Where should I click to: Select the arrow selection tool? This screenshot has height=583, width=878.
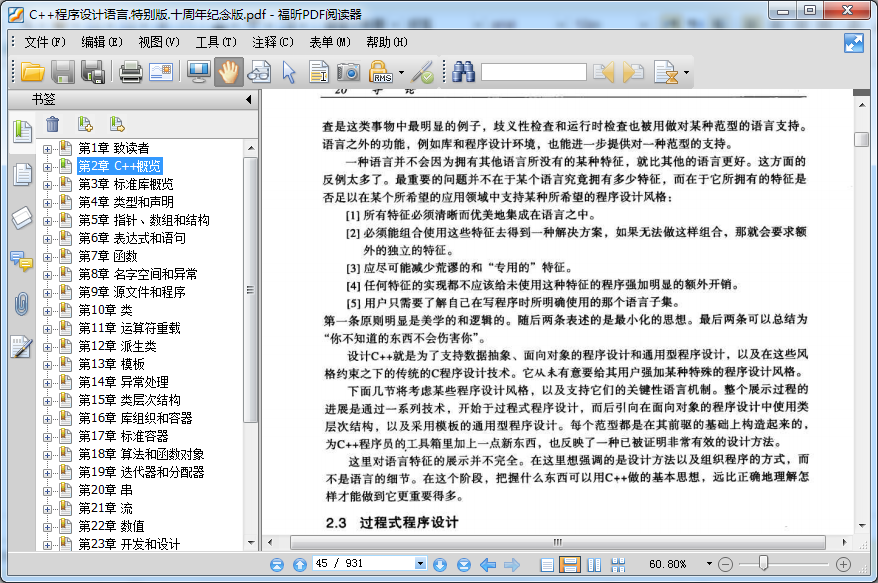click(x=289, y=72)
